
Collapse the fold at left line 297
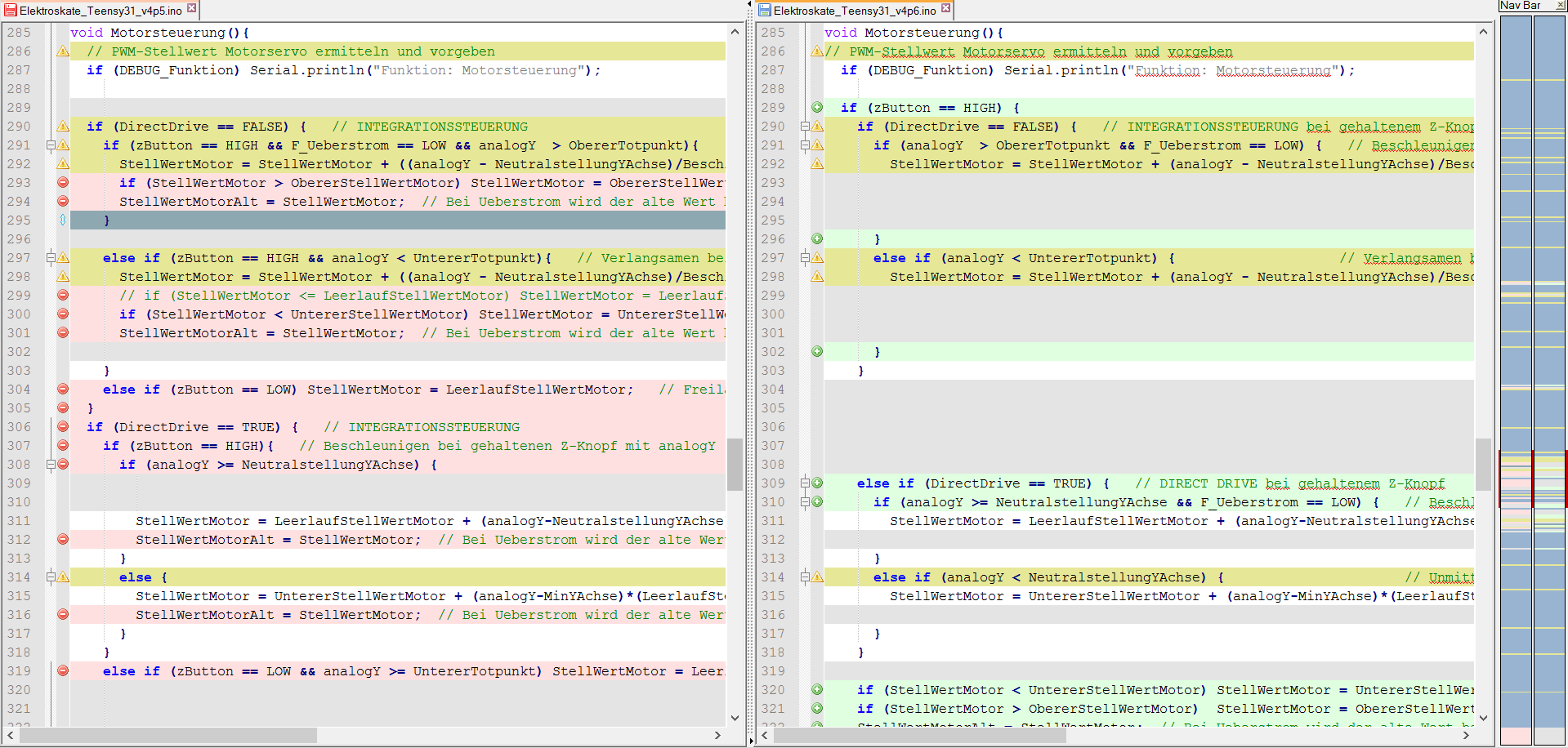(51, 258)
